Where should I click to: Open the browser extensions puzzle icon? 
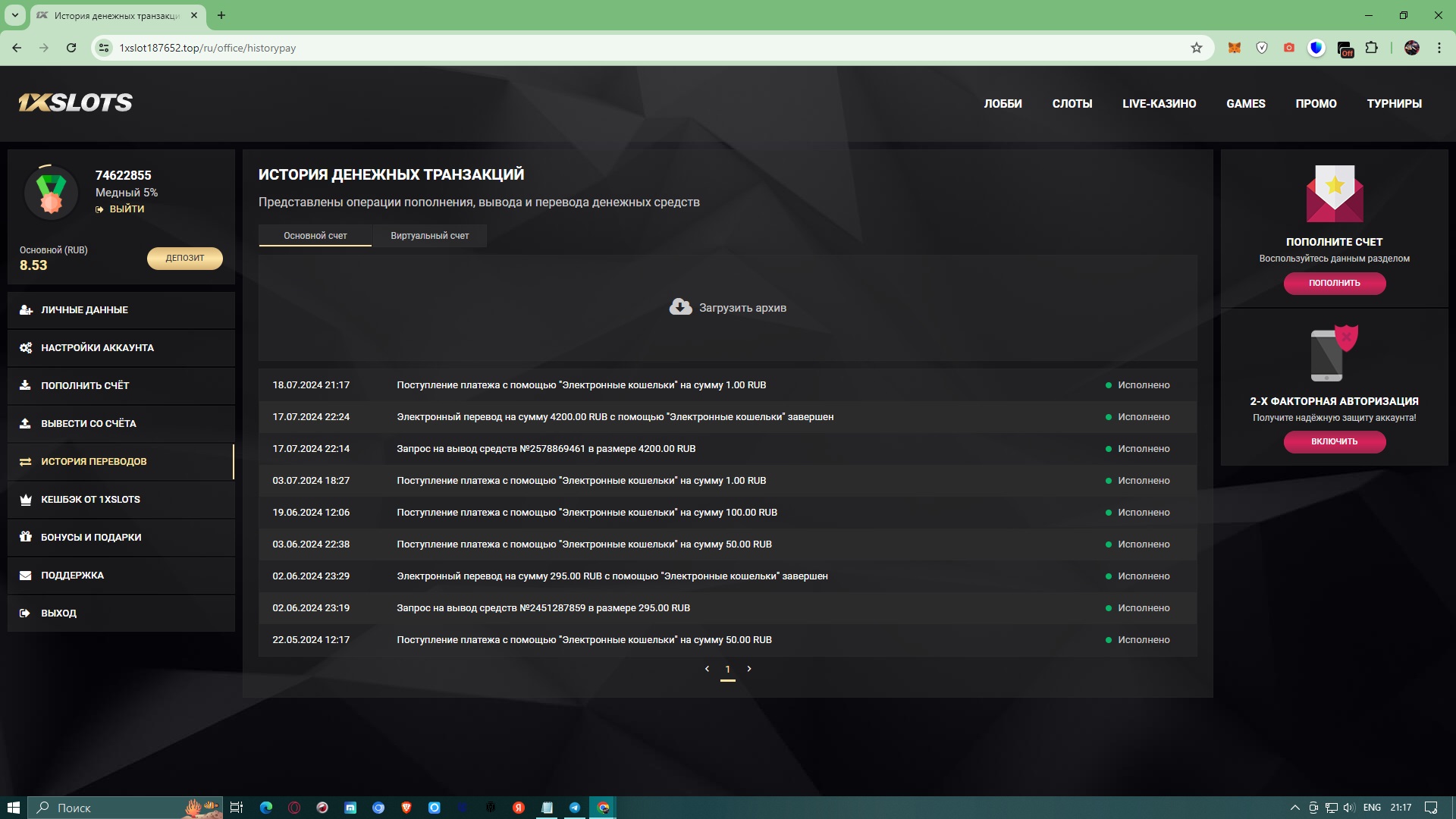point(1372,48)
